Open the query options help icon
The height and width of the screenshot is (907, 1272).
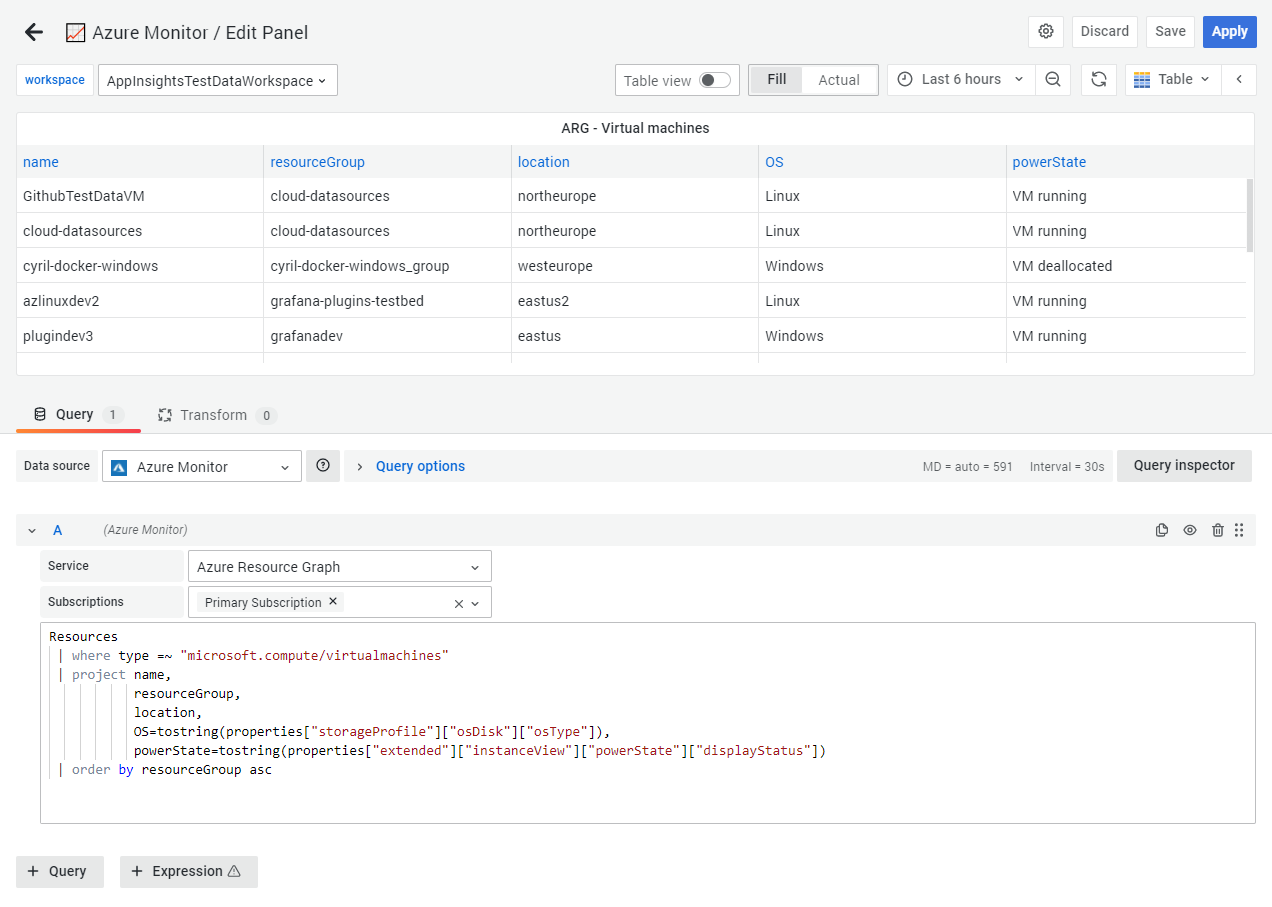click(322, 465)
